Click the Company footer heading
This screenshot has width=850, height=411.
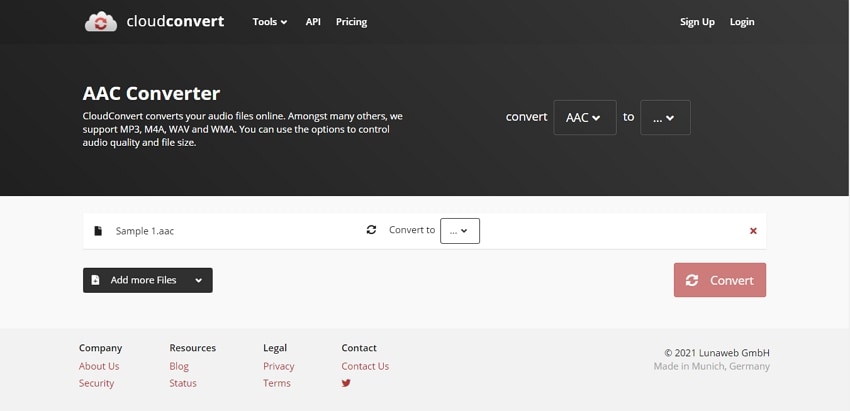click(100, 348)
